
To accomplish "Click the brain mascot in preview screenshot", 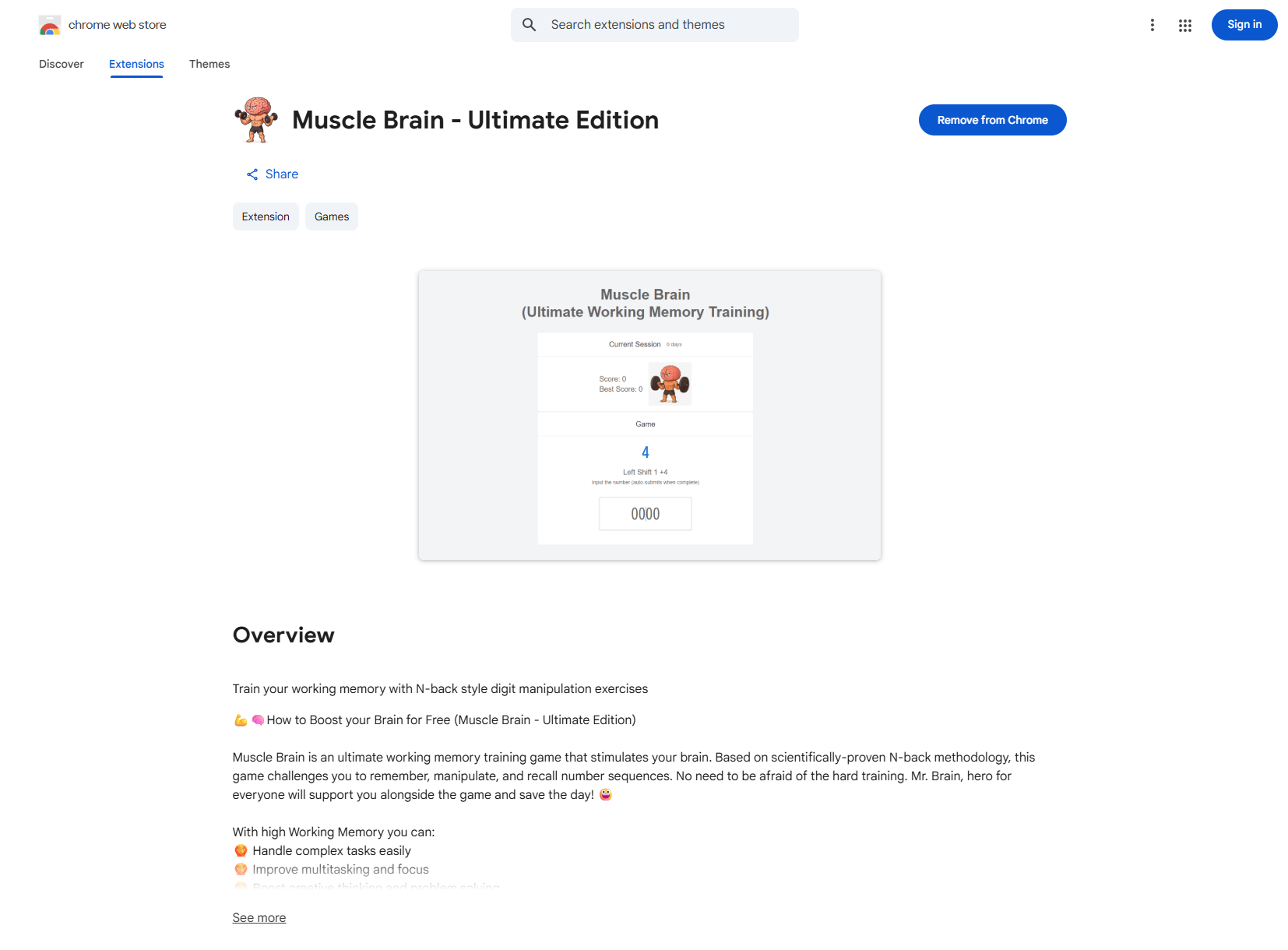I will click(670, 384).
